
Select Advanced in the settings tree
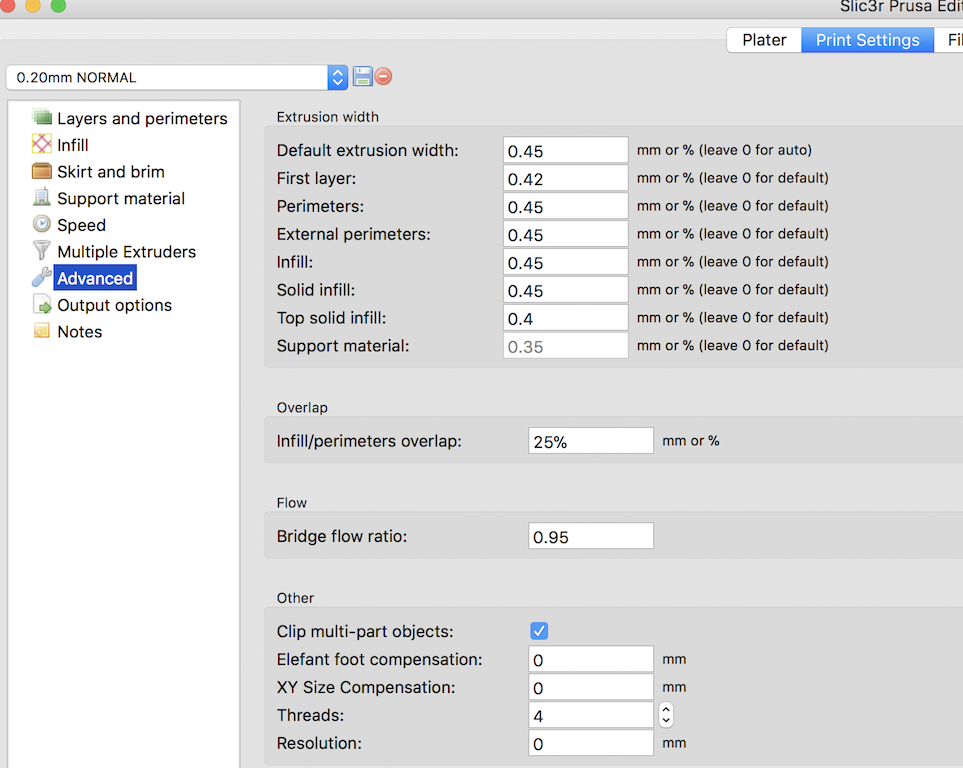[x=95, y=278]
